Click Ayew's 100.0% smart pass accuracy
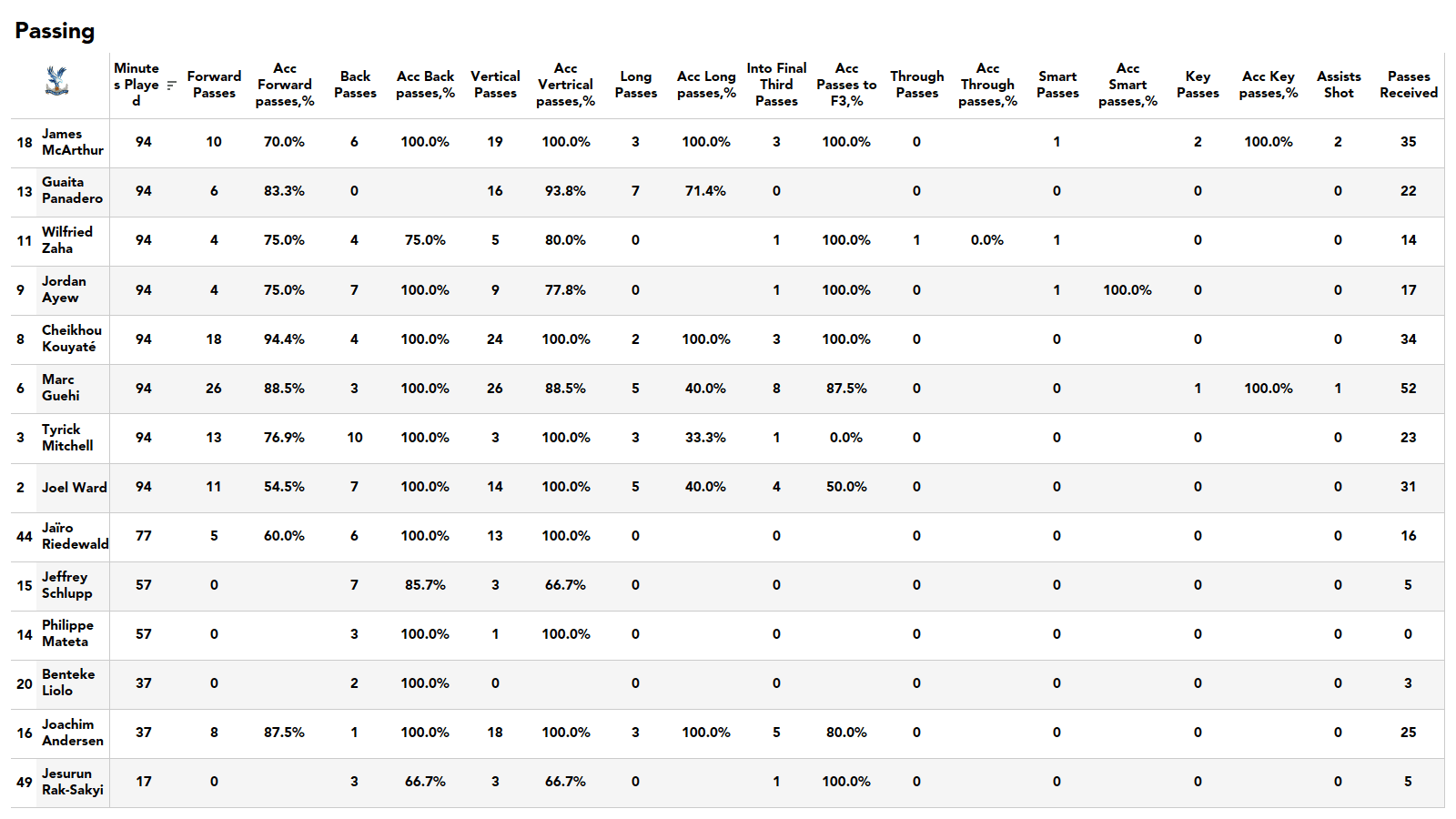 [1127, 289]
